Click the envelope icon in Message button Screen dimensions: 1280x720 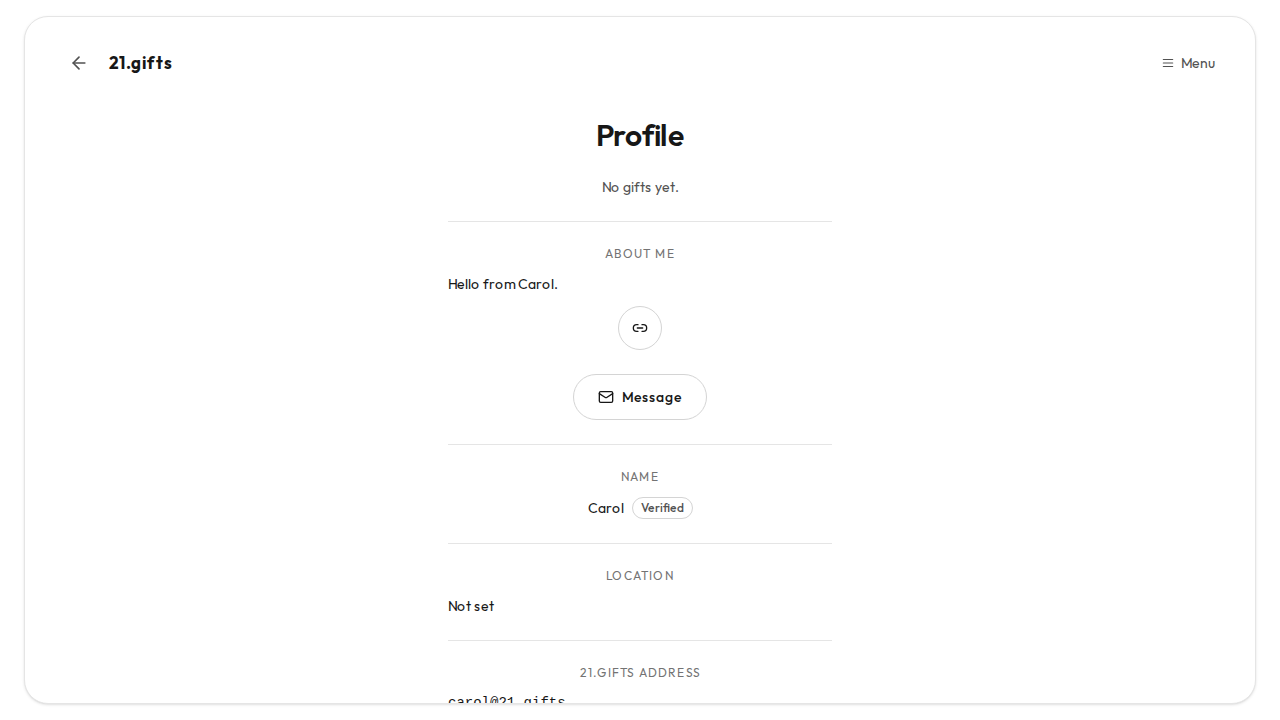[x=606, y=397]
